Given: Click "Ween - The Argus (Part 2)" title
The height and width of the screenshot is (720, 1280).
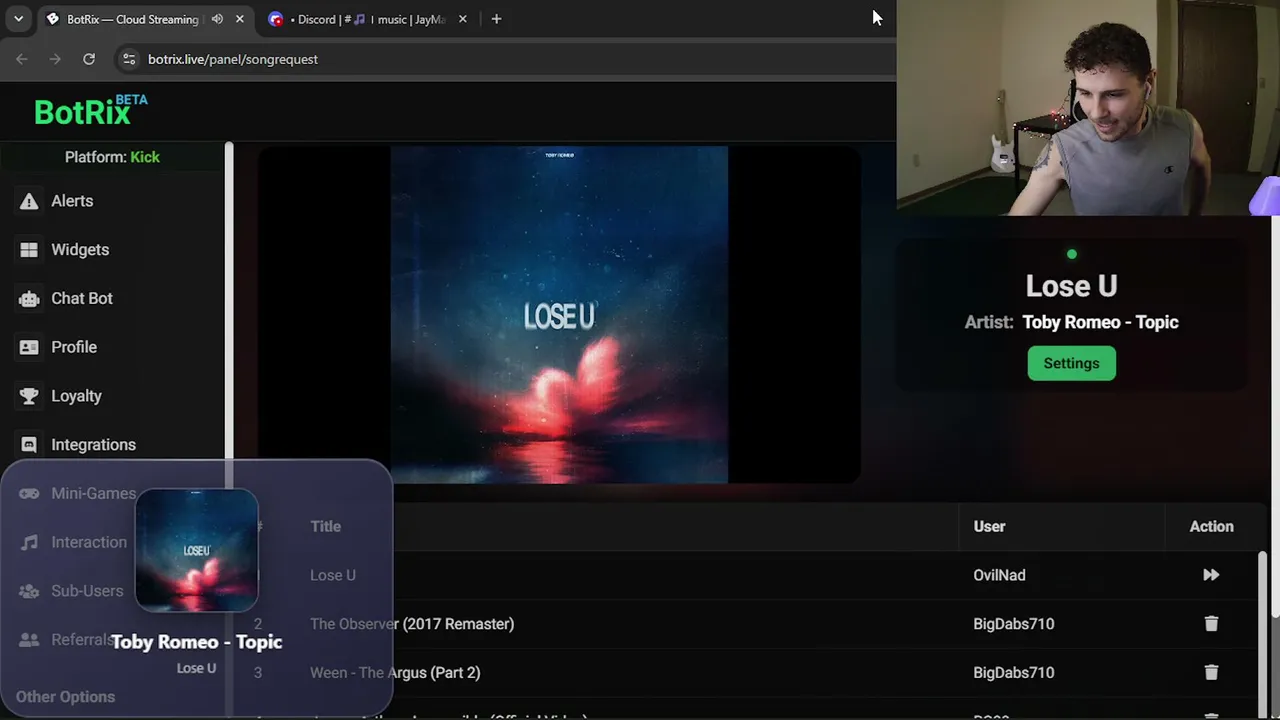Looking at the screenshot, I should click(x=395, y=673).
